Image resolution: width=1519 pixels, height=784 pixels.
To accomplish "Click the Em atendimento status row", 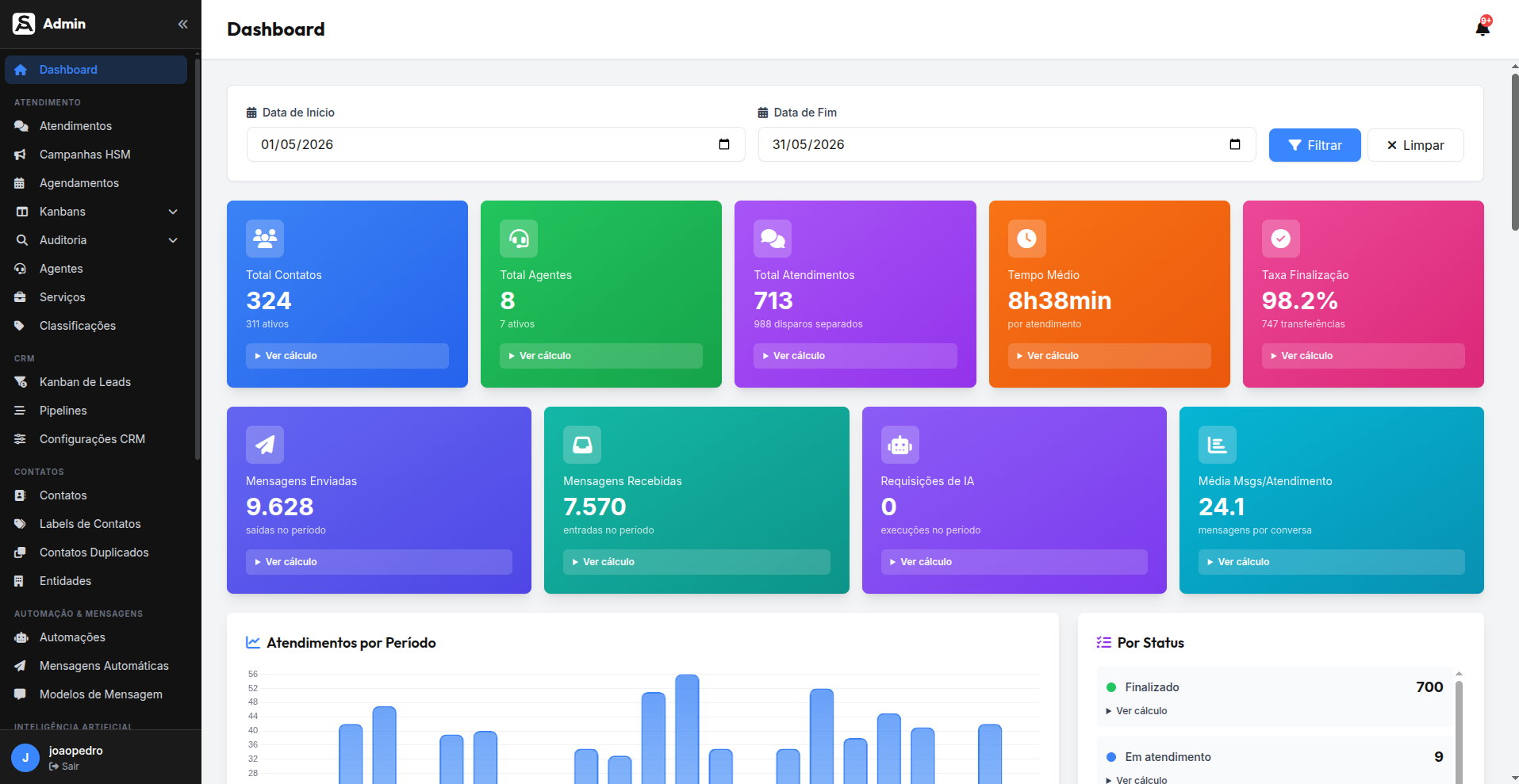I will (x=1275, y=761).
